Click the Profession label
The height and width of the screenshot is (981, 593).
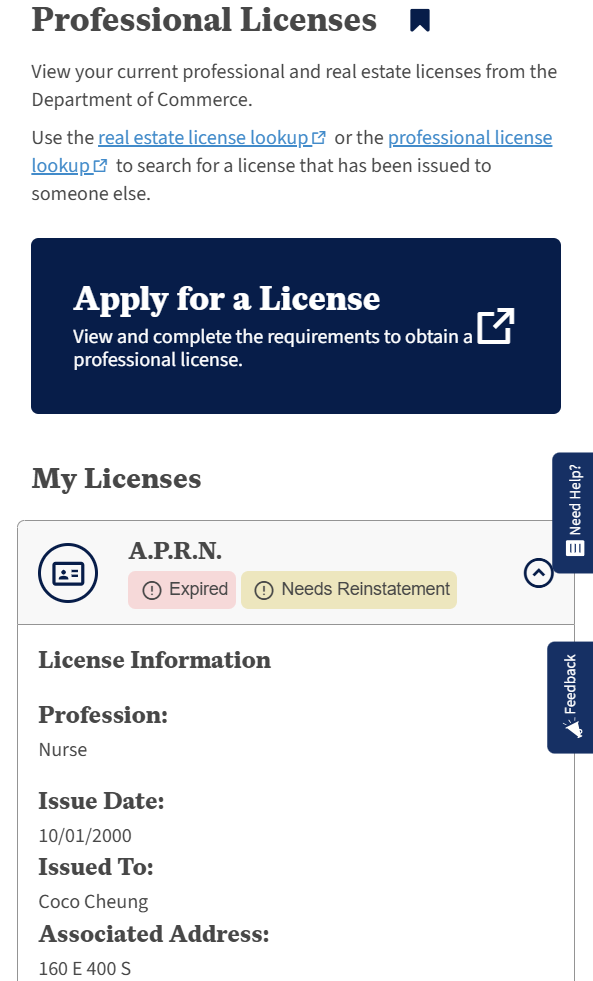click(103, 715)
